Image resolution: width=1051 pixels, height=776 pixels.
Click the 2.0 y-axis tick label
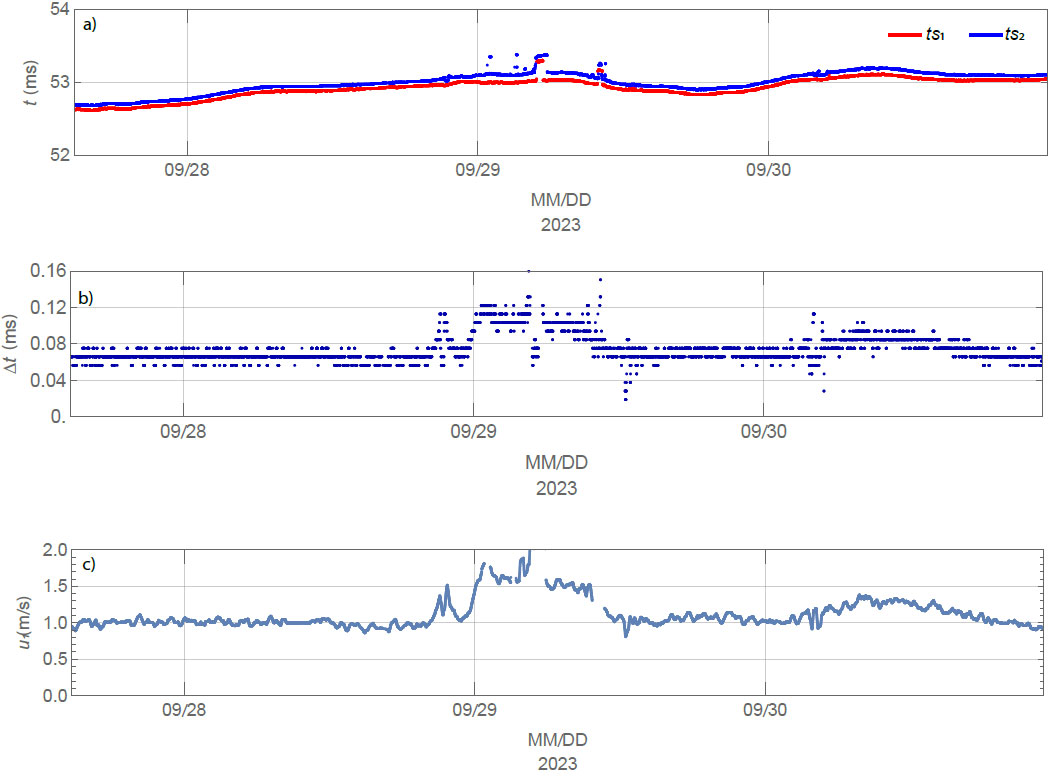coord(56,551)
